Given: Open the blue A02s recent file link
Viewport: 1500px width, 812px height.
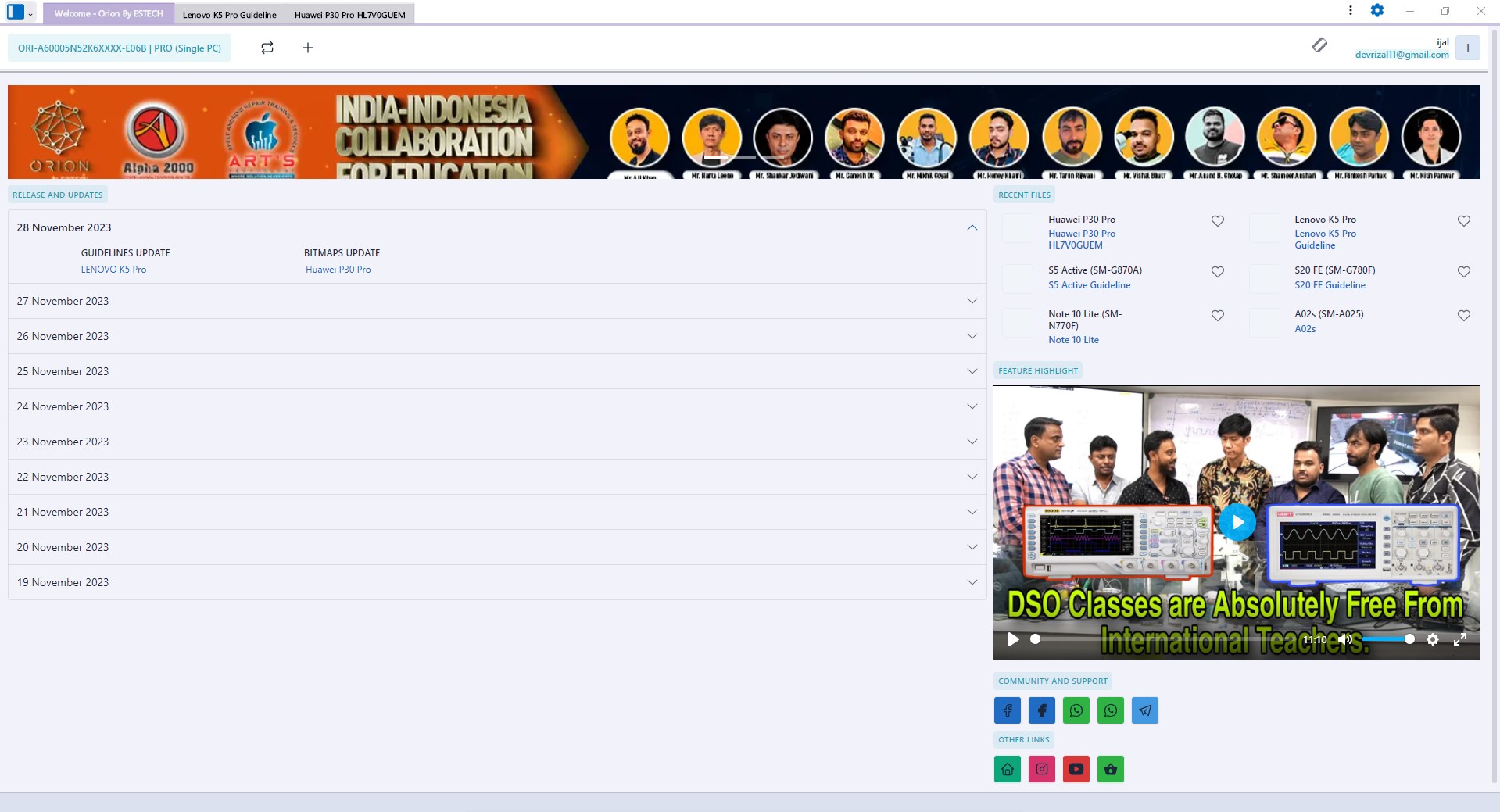Looking at the screenshot, I should coord(1305,329).
